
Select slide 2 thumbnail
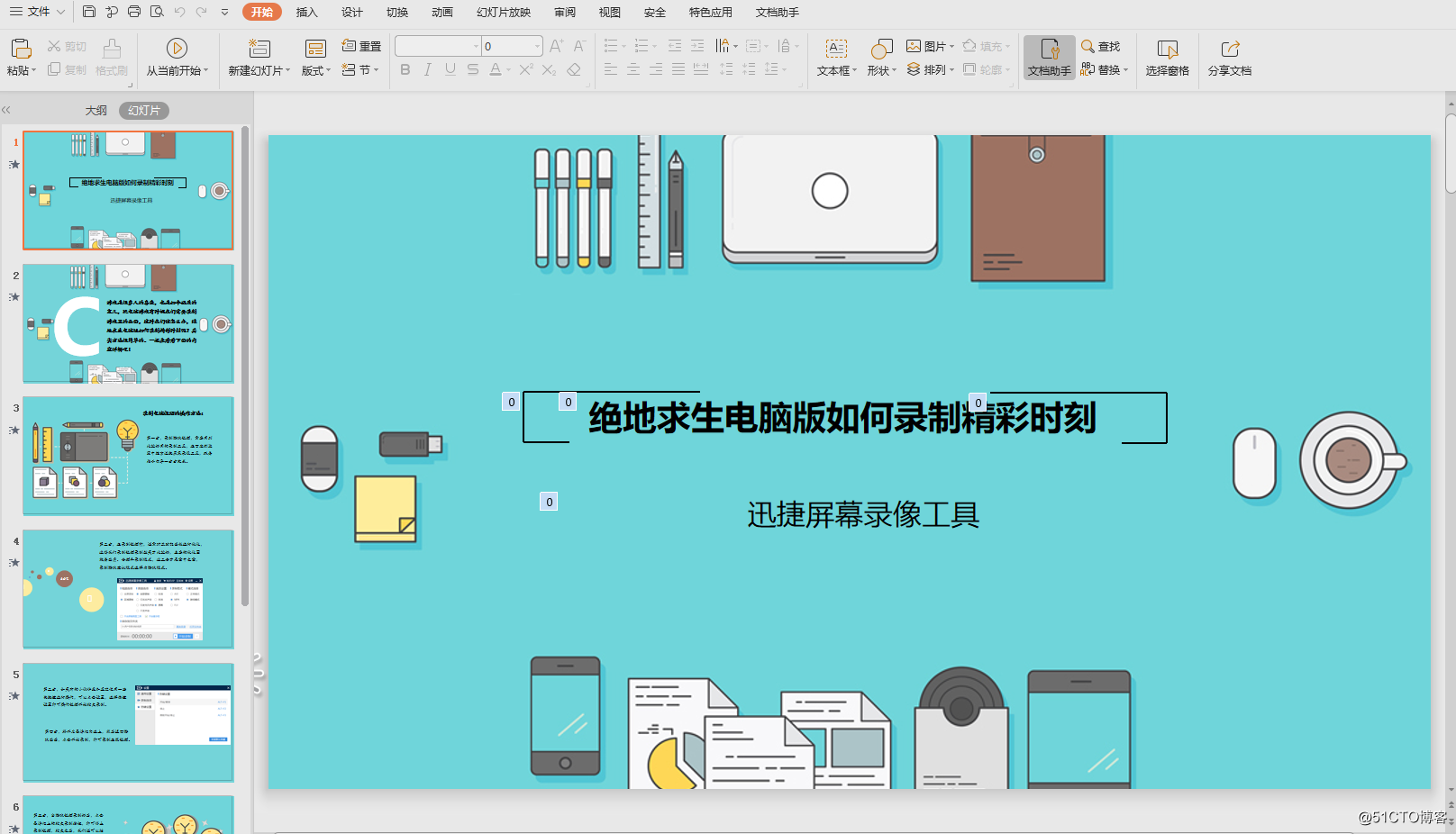[128, 323]
